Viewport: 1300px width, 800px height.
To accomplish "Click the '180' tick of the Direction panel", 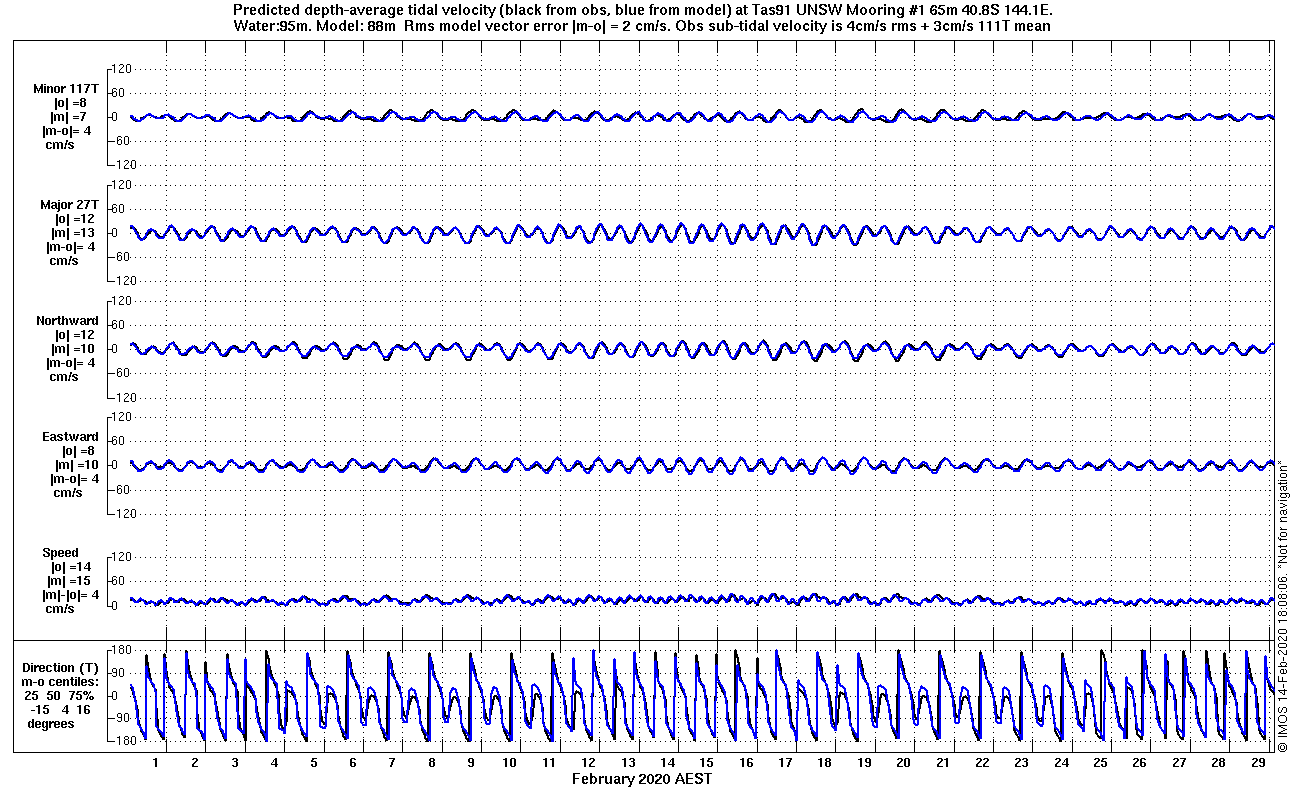I will click(x=121, y=651).
